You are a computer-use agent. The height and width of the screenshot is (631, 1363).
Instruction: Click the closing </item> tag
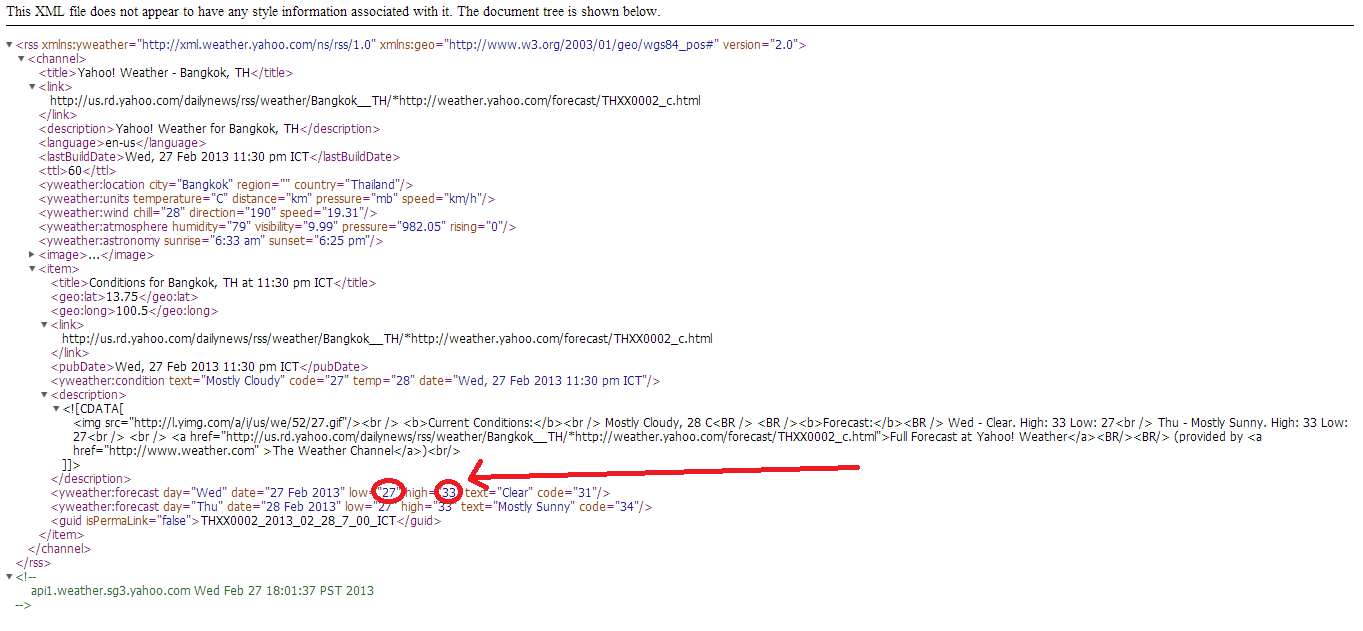63,535
